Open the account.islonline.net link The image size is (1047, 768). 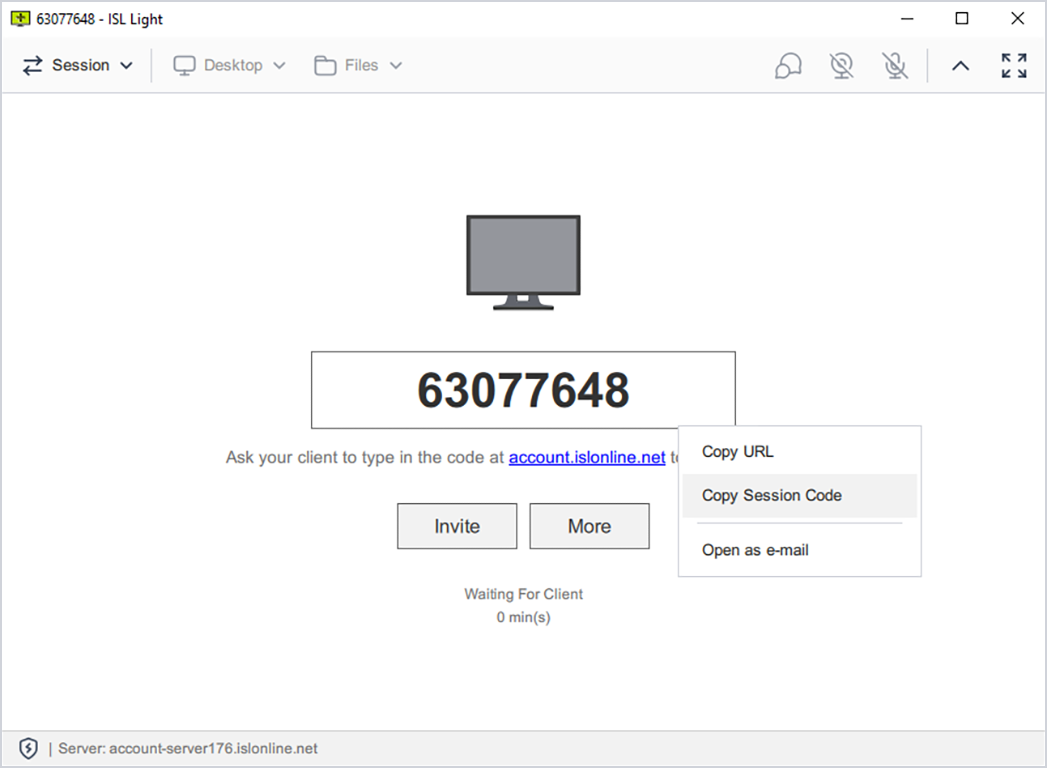point(586,457)
